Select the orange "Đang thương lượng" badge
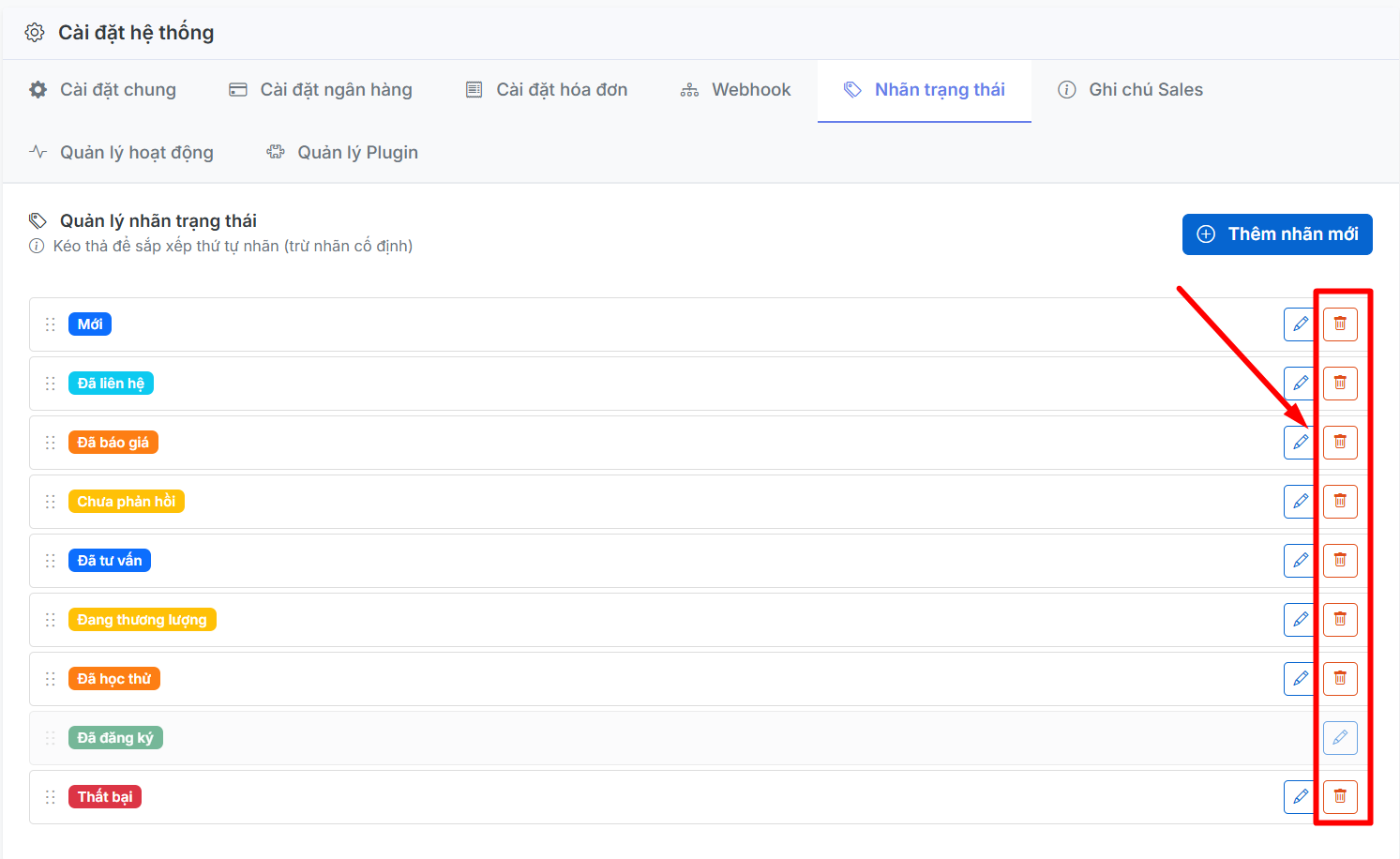 [142, 620]
